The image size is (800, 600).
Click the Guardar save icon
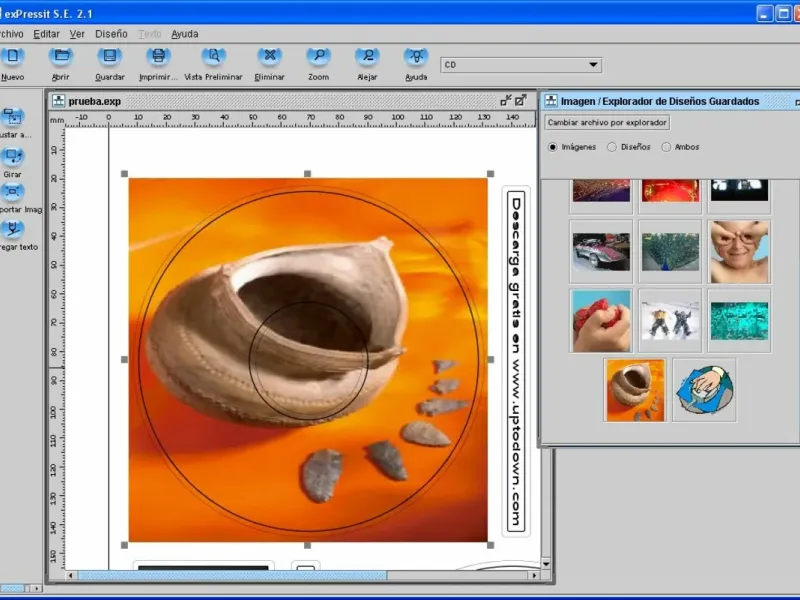(x=110, y=57)
